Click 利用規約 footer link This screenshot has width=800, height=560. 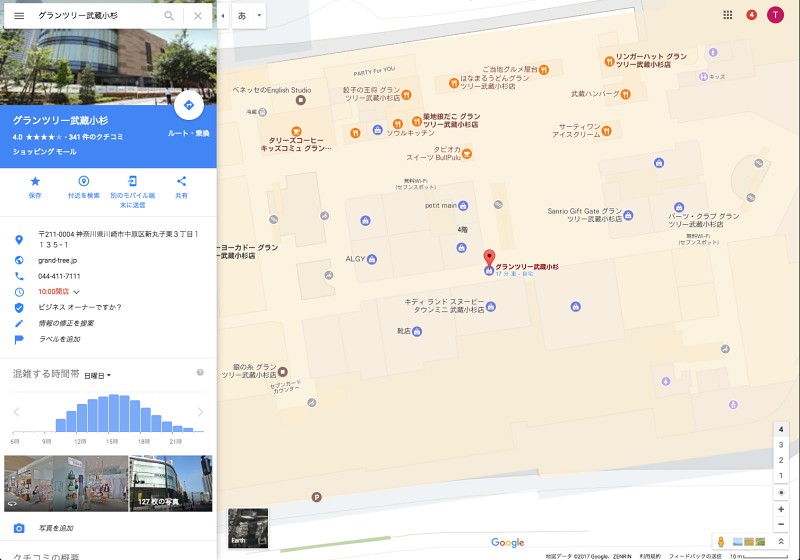pos(650,556)
